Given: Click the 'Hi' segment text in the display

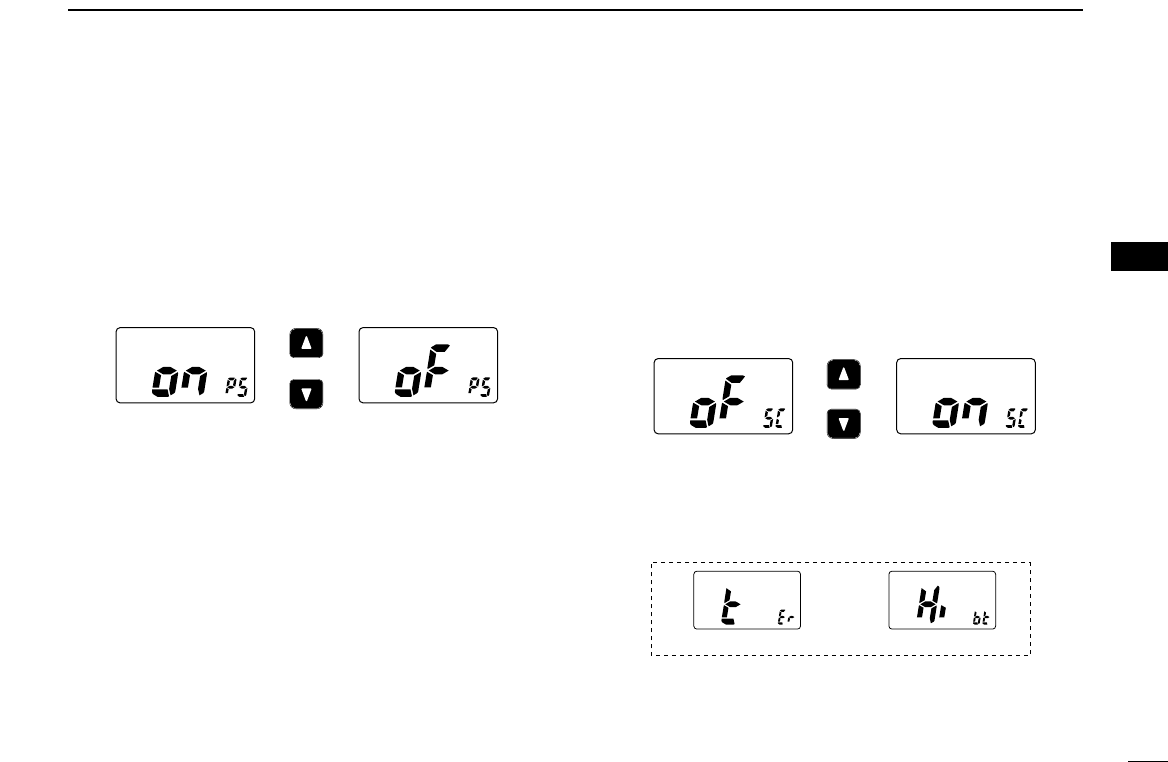Looking at the screenshot, I should [931, 604].
